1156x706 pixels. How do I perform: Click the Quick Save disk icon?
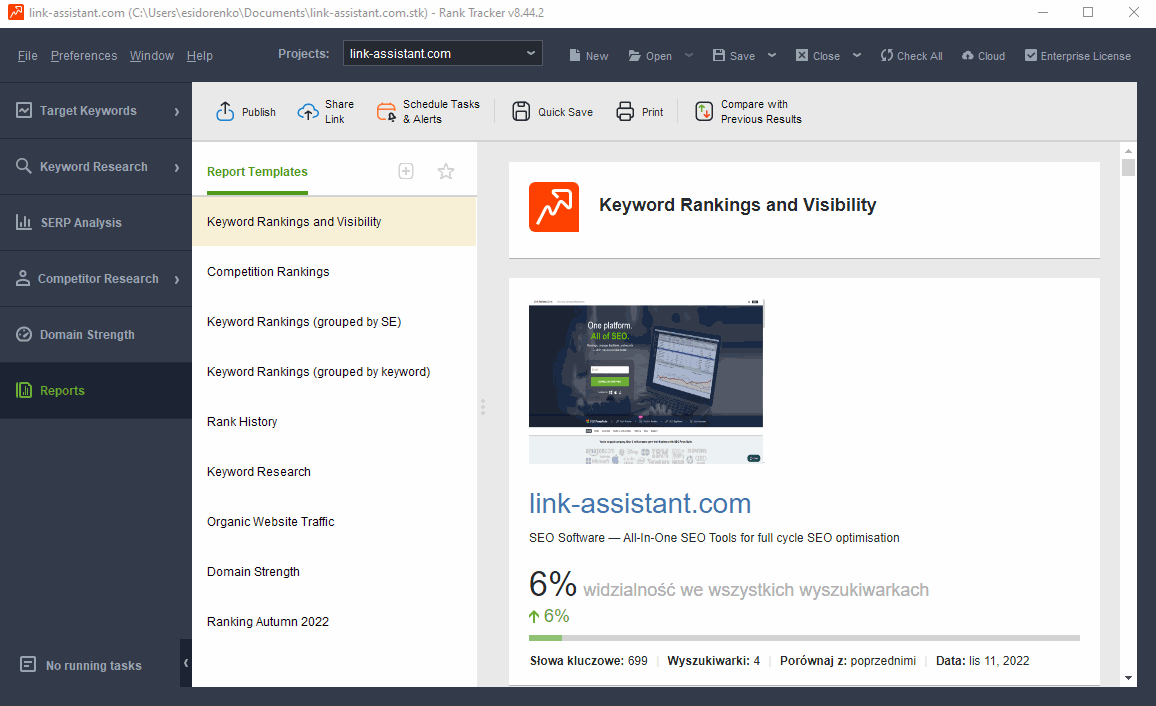point(521,111)
